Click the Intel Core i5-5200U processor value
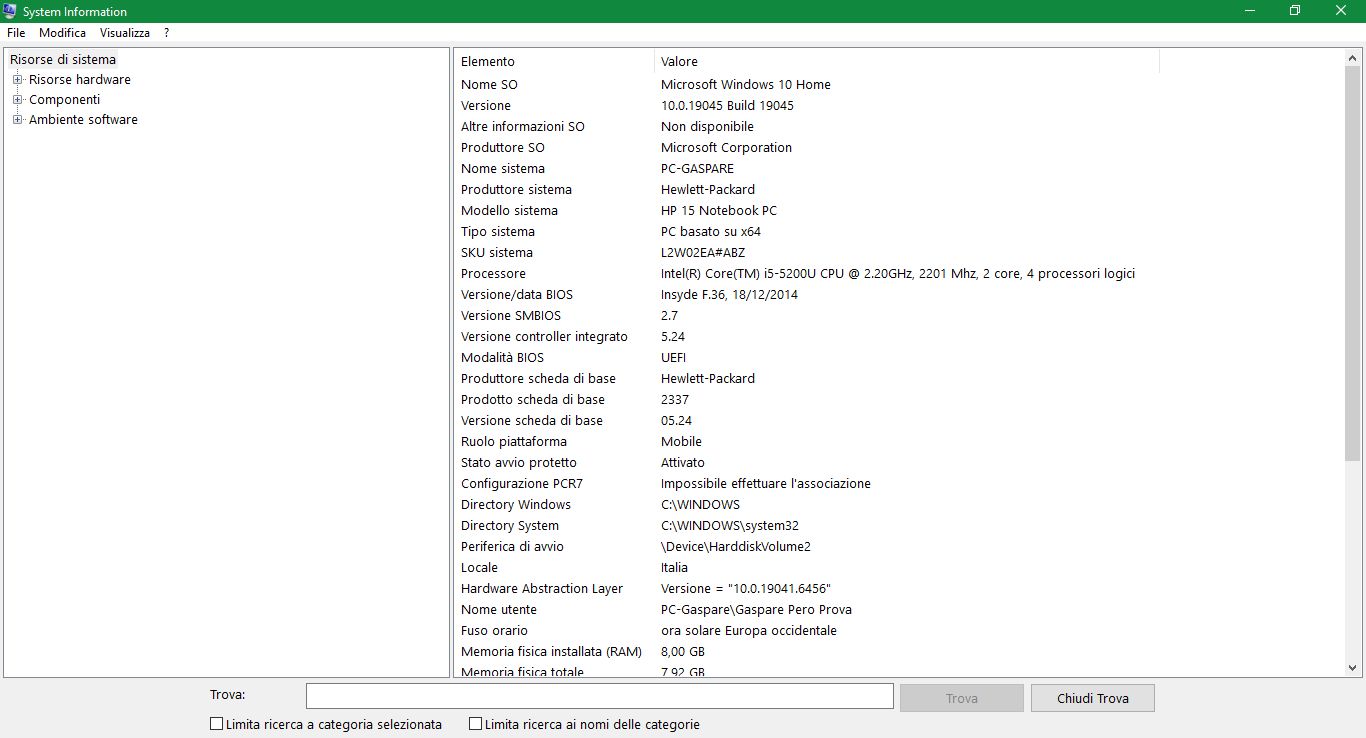 click(898, 274)
